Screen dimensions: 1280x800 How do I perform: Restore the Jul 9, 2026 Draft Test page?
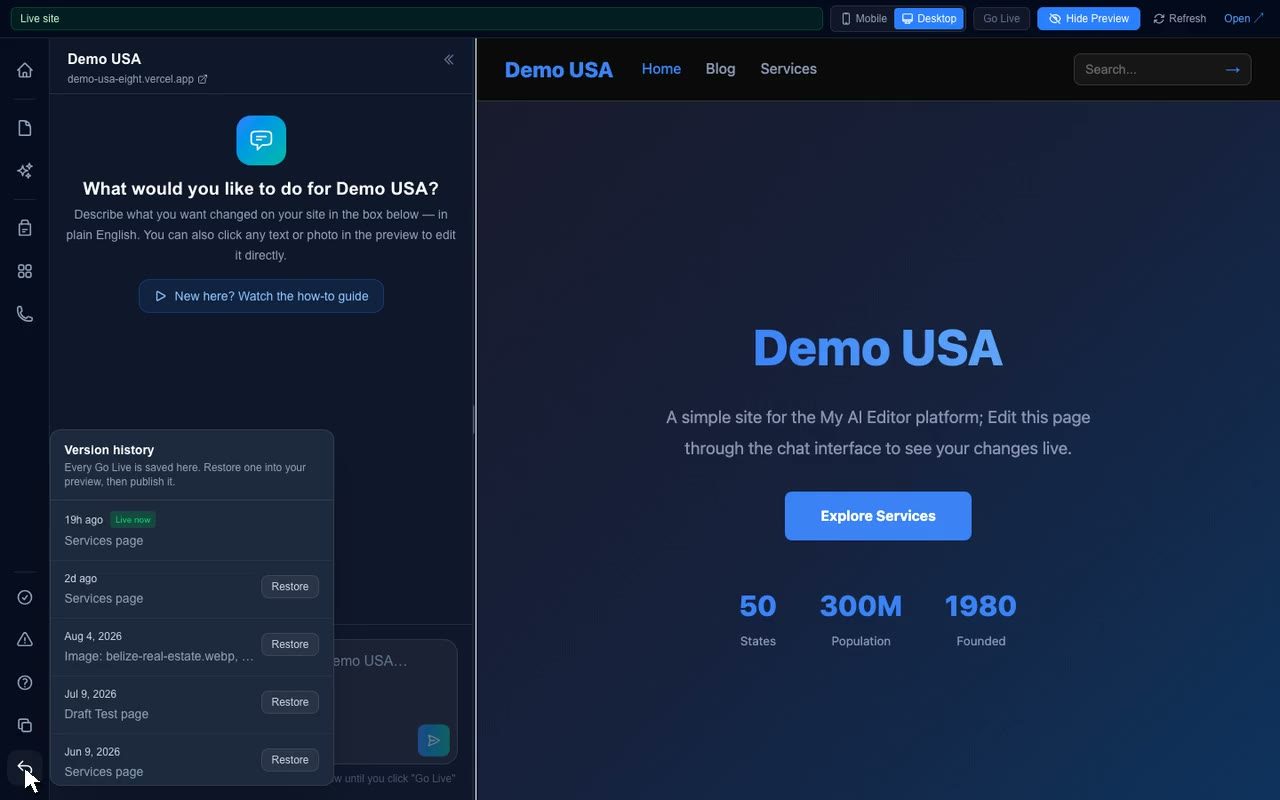click(x=290, y=703)
